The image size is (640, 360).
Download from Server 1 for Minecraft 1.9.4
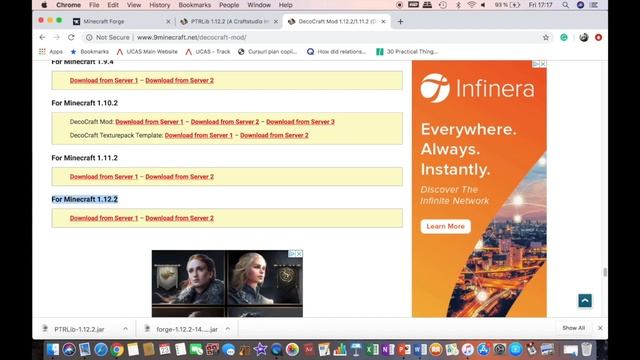(104, 80)
